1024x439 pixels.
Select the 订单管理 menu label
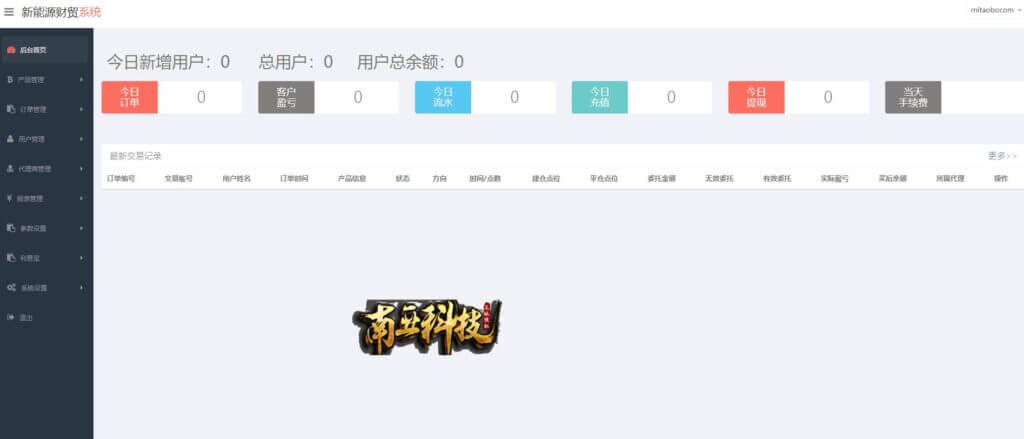click(x=33, y=109)
